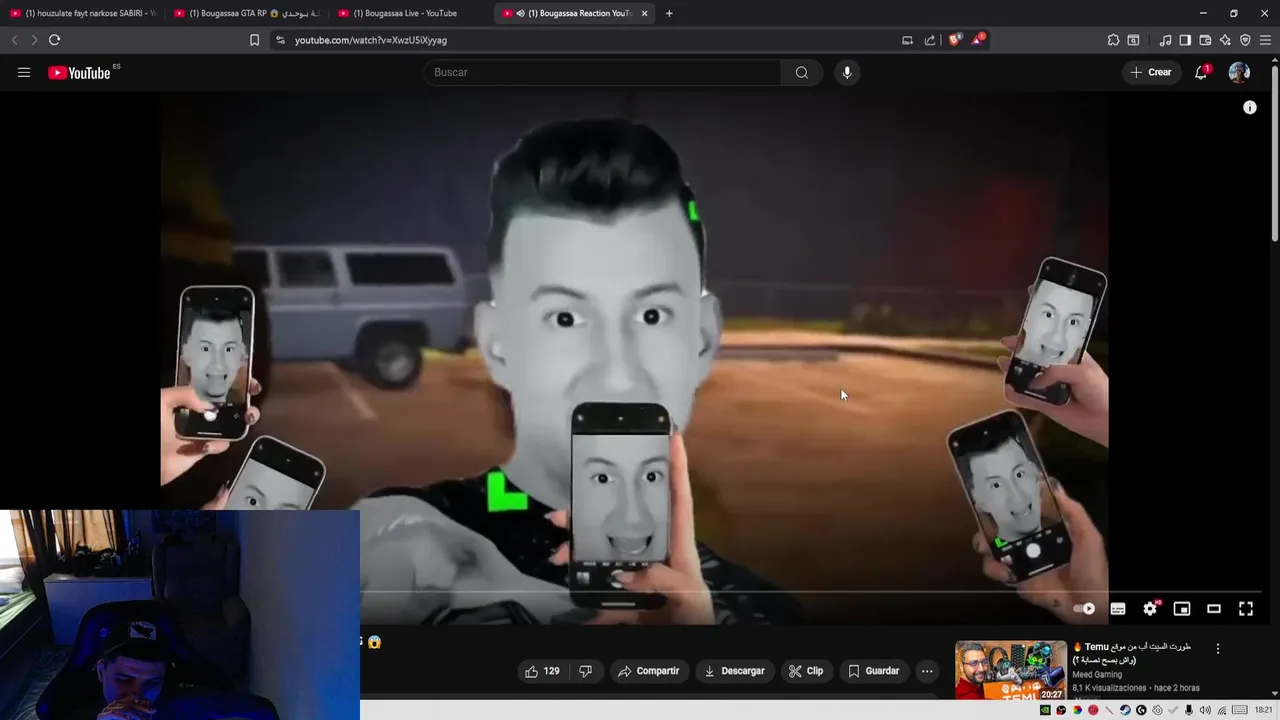Mute audio icon on Bougassaa Reaction tab
1280x720 pixels.
pyautogui.click(x=521, y=13)
